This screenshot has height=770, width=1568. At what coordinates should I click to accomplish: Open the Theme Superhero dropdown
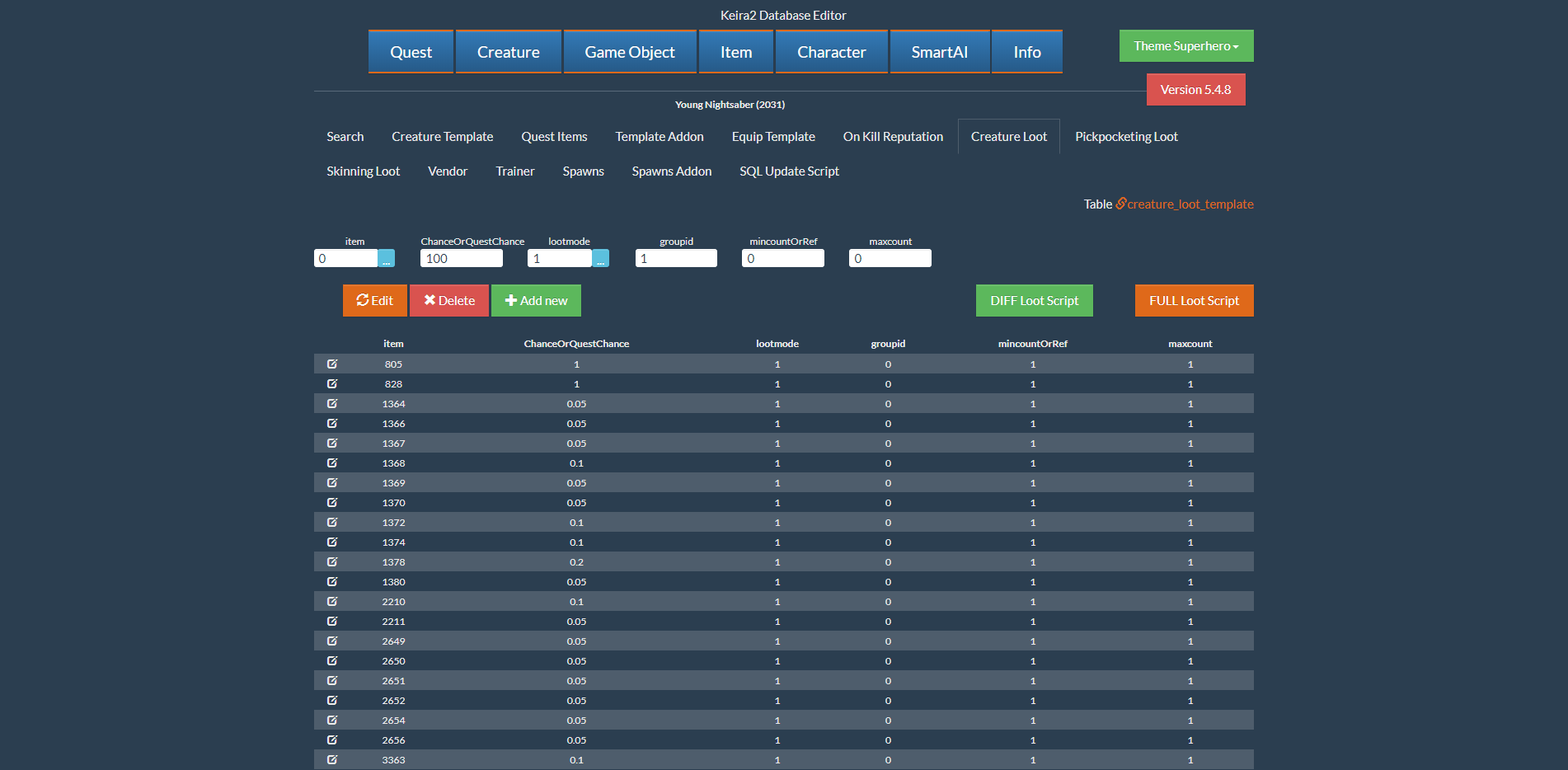tap(1186, 46)
